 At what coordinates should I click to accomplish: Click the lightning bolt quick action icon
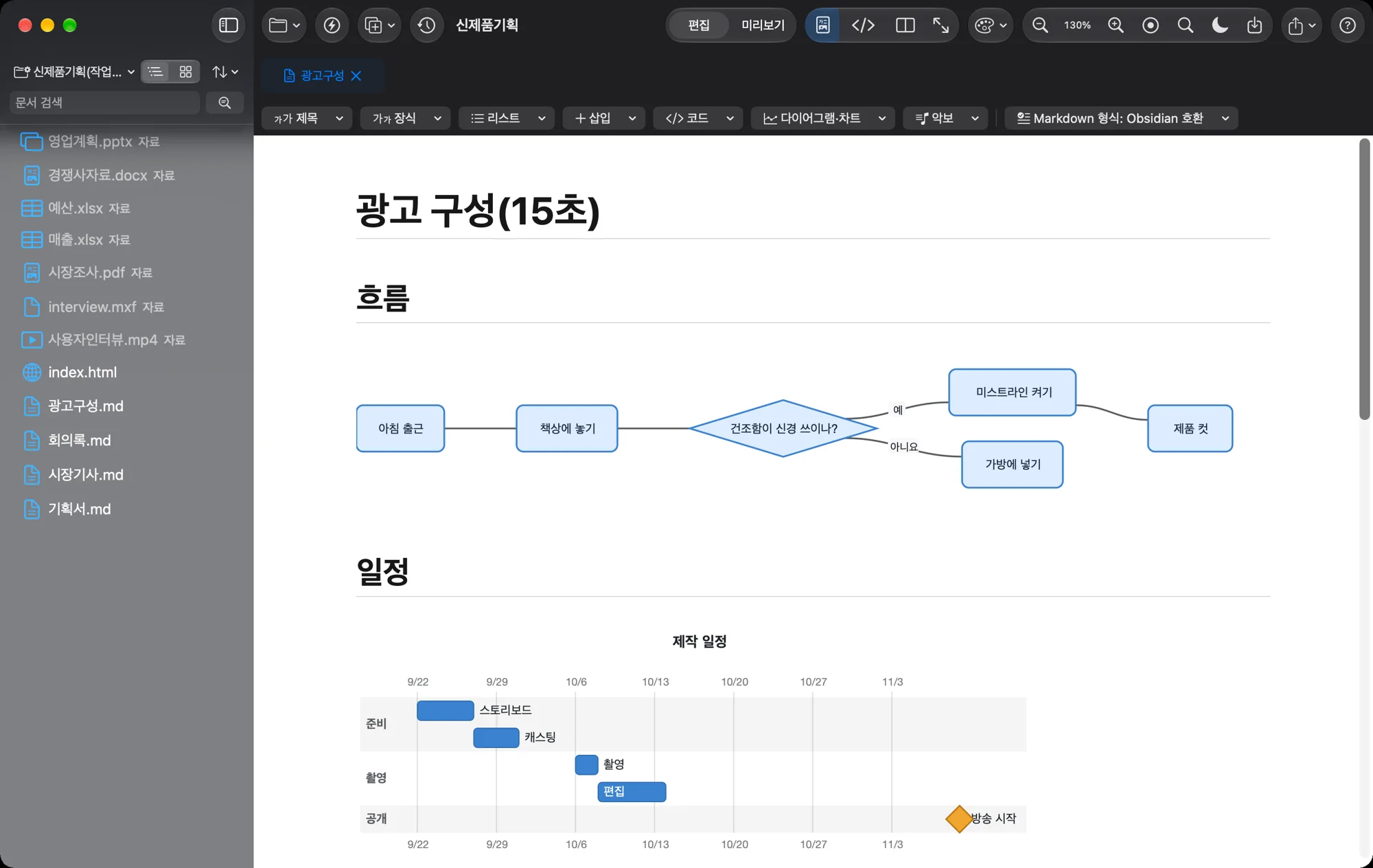pos(332,25)
